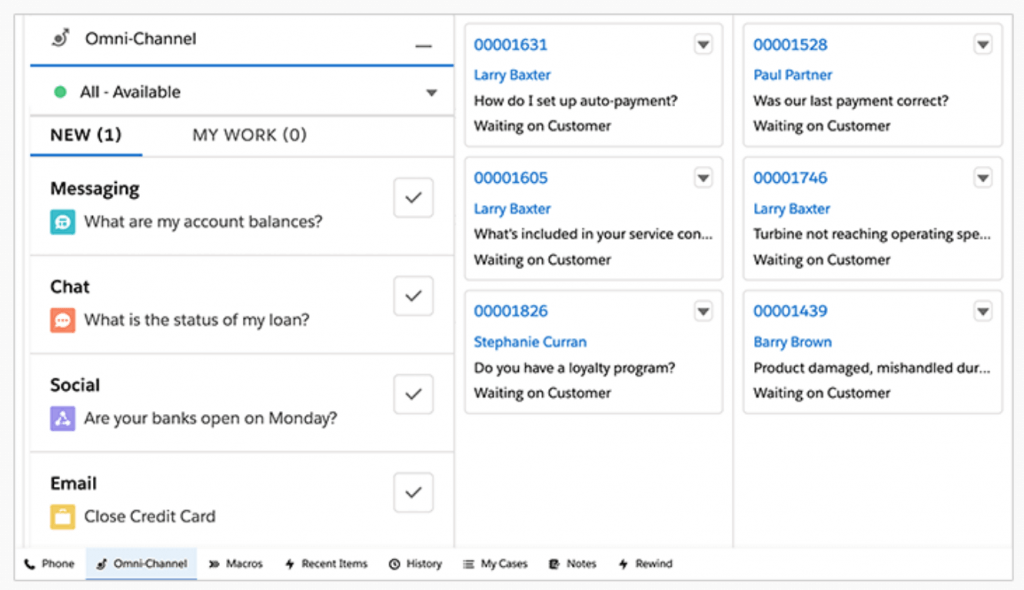Open the Recent Items utility

coord(325,563)
